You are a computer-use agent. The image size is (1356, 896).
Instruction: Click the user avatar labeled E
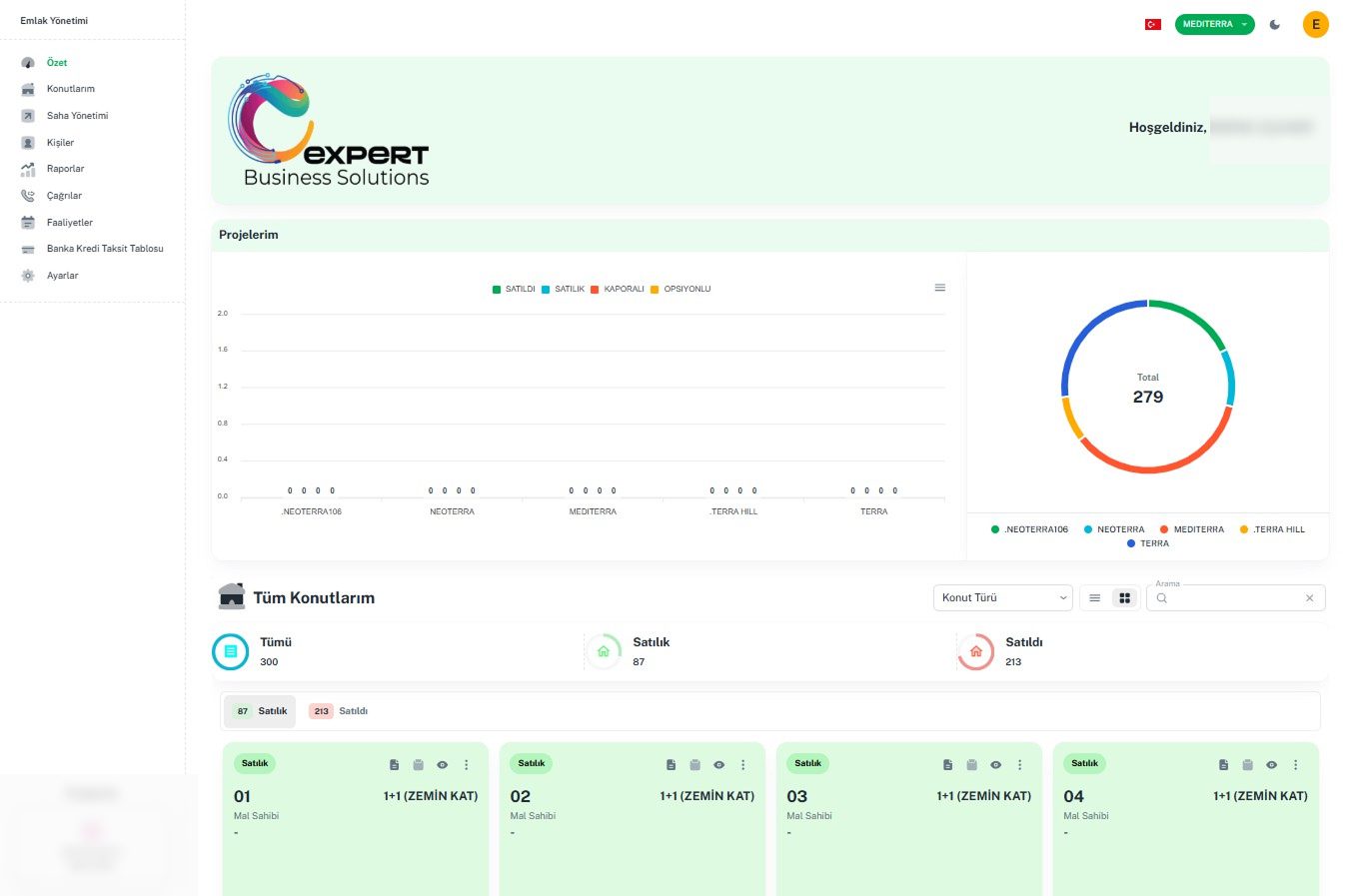coord(1315,24)
